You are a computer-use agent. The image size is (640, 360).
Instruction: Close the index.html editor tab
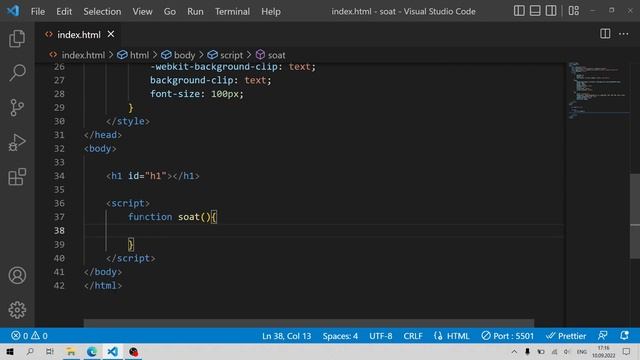tap(111, 34)
